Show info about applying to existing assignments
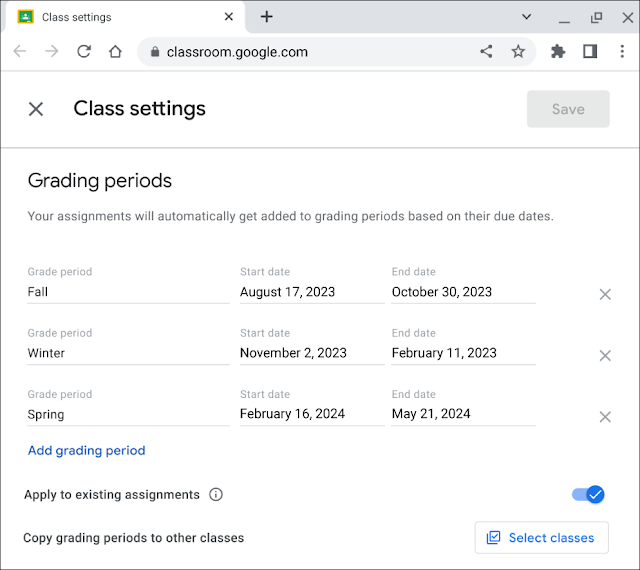Viewport: 640px width, 570px height. (216, 494)
